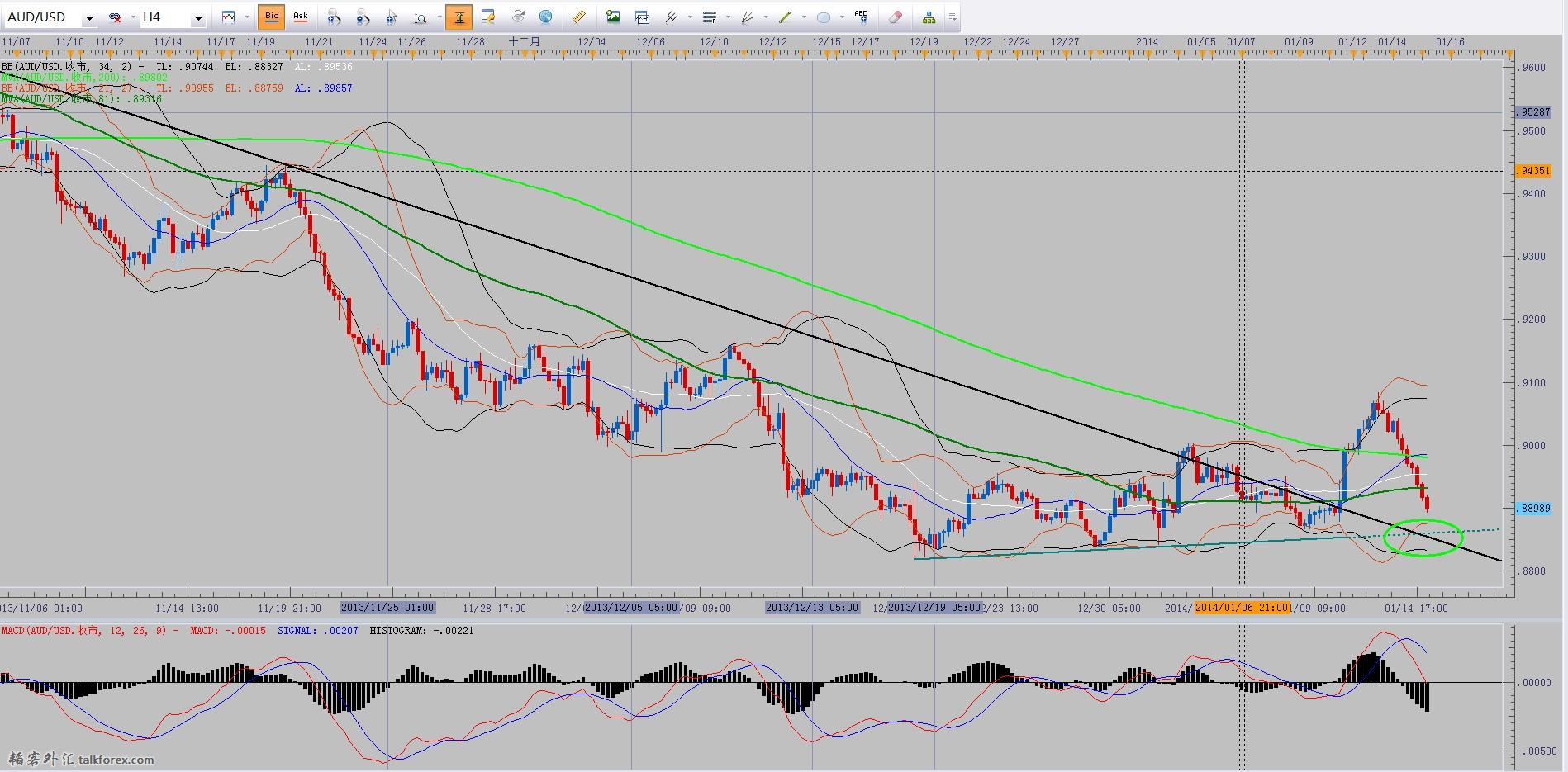Expand the pitchfork tool dropdown arrow
This screenshot has height=772, width=1568.
coord(690,17)
